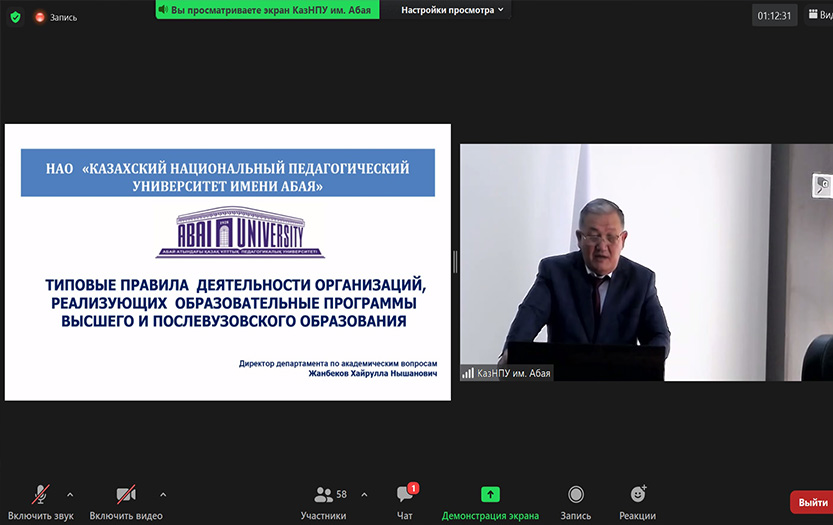Unmute microphone with Включить звук icon

(41, 495)
